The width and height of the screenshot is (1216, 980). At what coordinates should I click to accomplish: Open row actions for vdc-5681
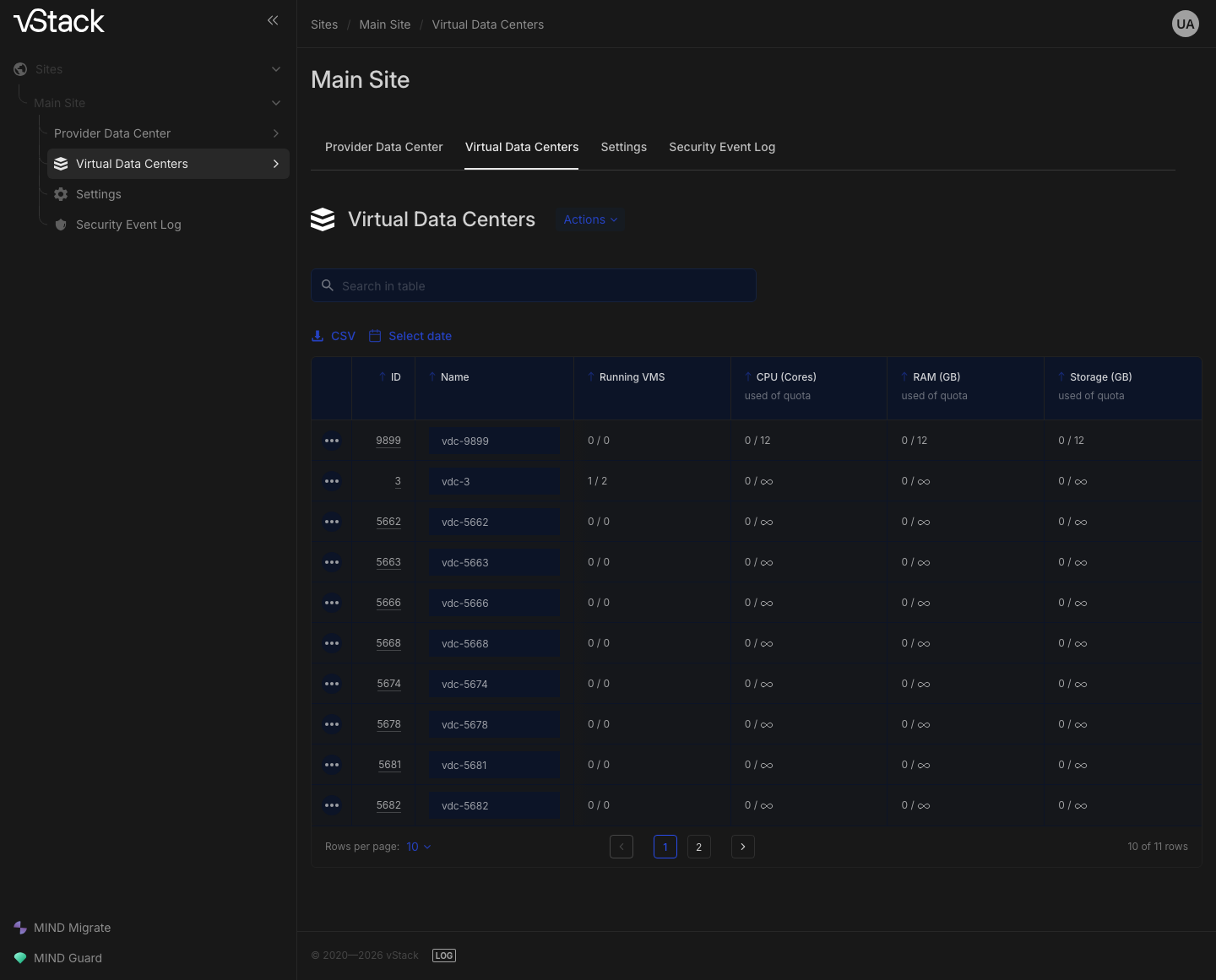(x=332, y=765)
